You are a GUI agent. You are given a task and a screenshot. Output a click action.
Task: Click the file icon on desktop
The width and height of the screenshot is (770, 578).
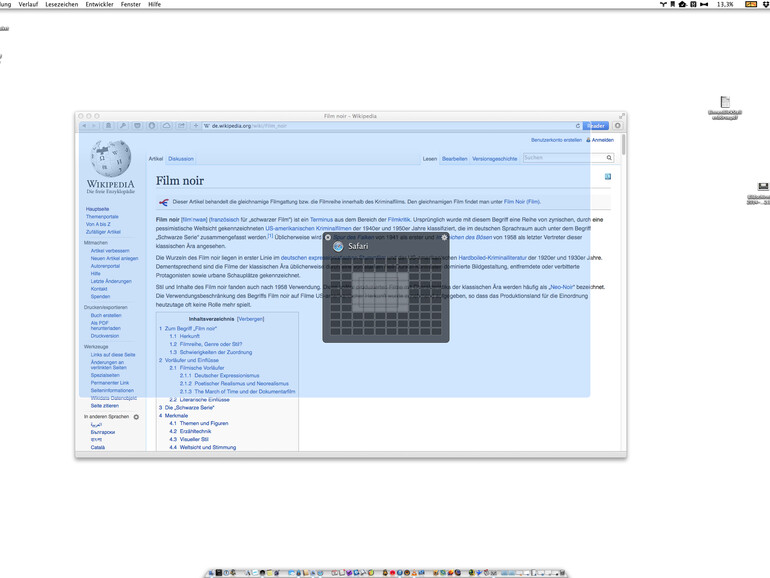pyautogui.click(x=725, y=103)
